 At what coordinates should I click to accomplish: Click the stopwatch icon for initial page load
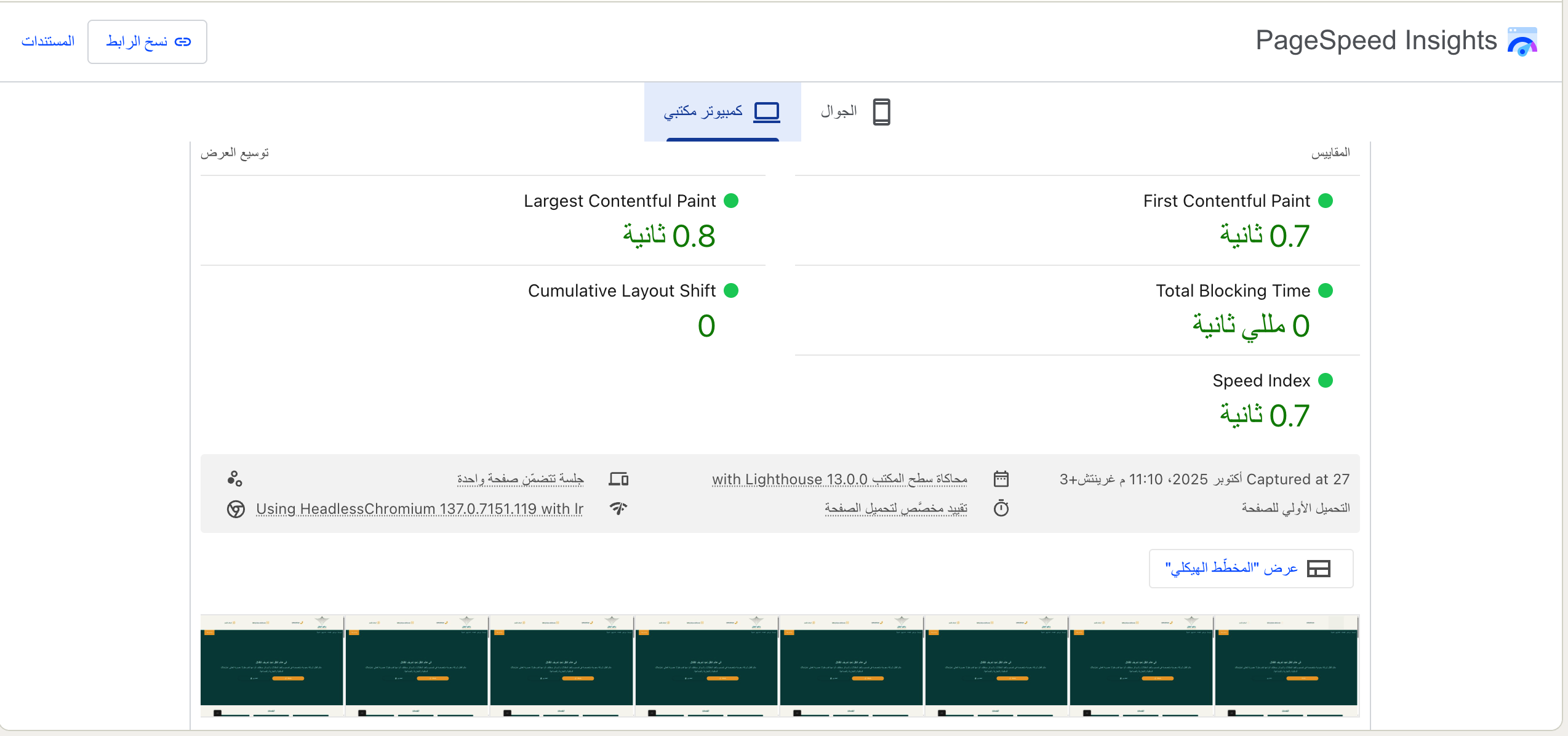[x=1001, y=508]
